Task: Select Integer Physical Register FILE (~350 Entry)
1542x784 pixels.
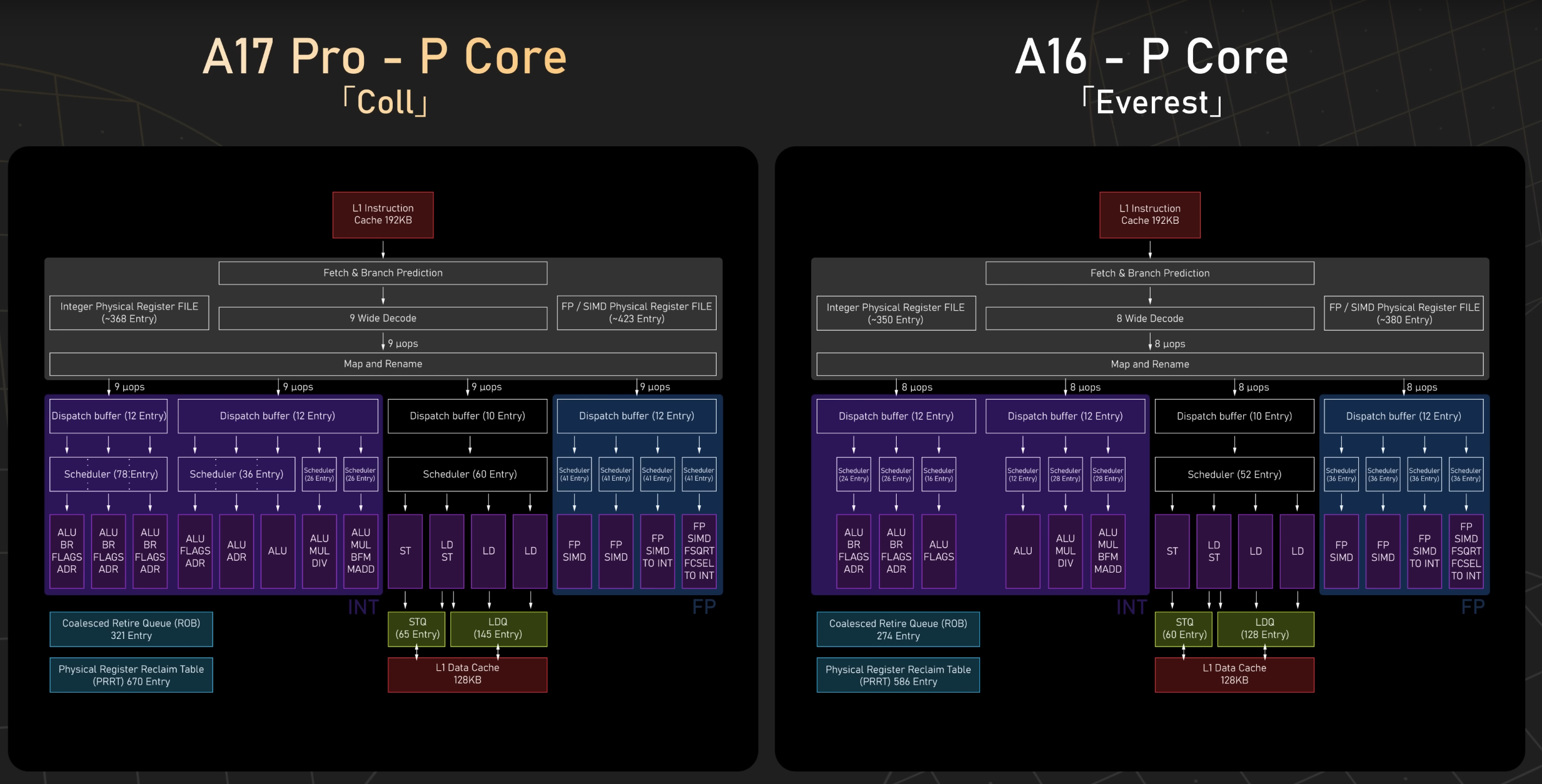Action: coord(896,313)
